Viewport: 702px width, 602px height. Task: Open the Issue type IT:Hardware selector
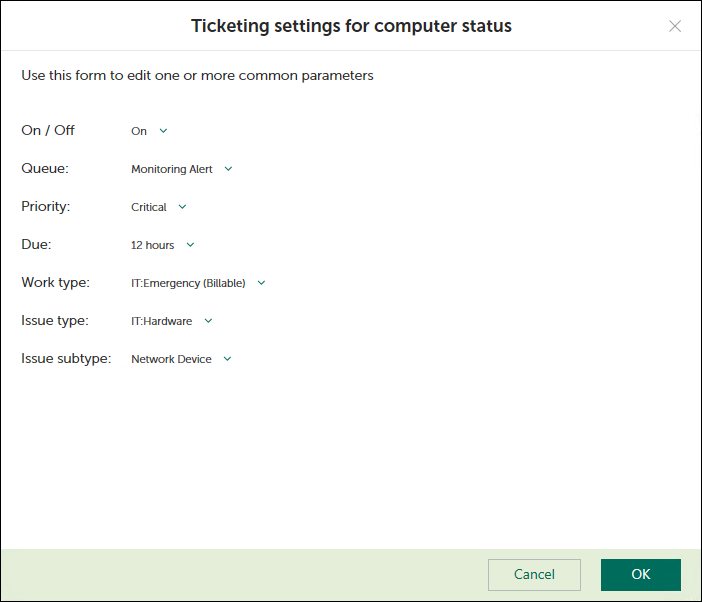coord(161,321)
